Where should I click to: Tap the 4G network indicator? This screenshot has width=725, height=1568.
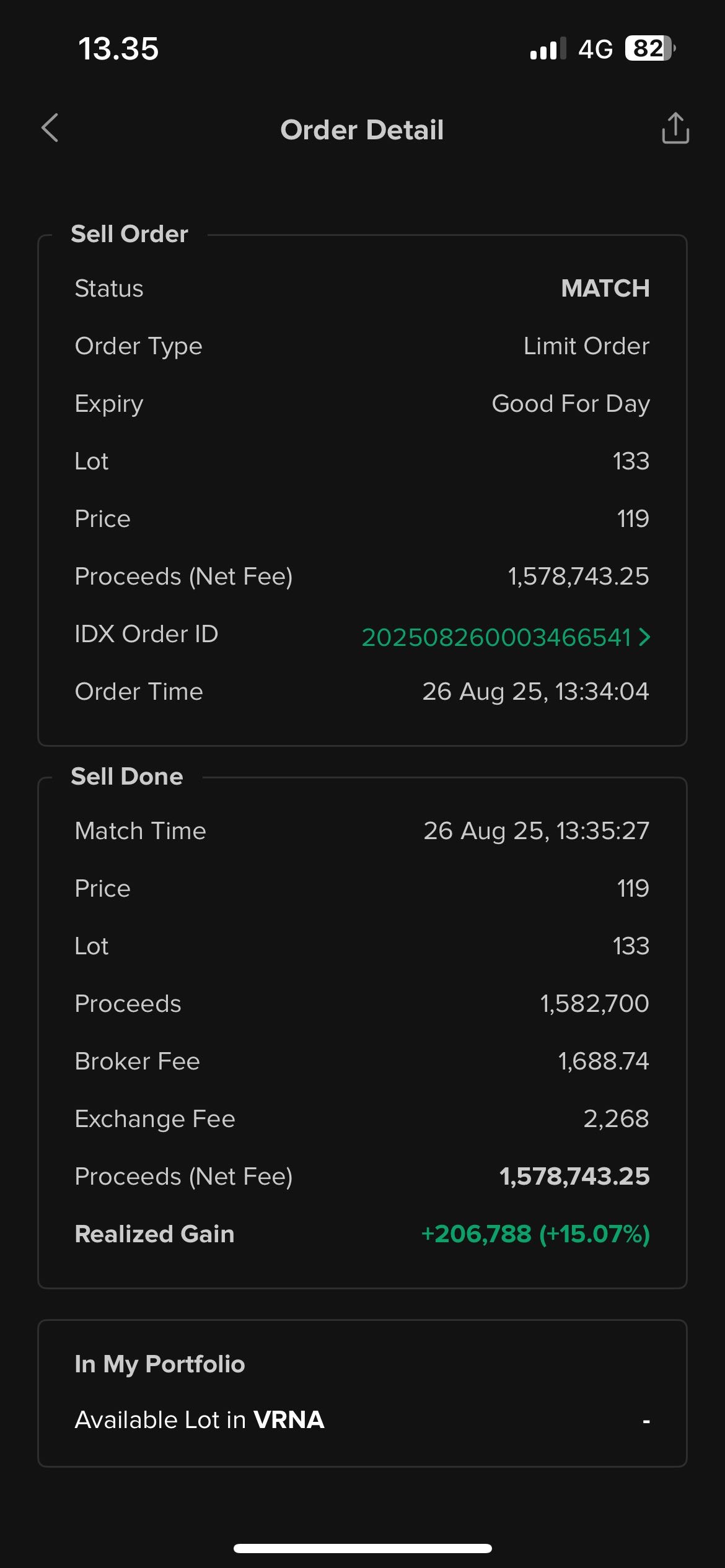[x=595, y=48]
